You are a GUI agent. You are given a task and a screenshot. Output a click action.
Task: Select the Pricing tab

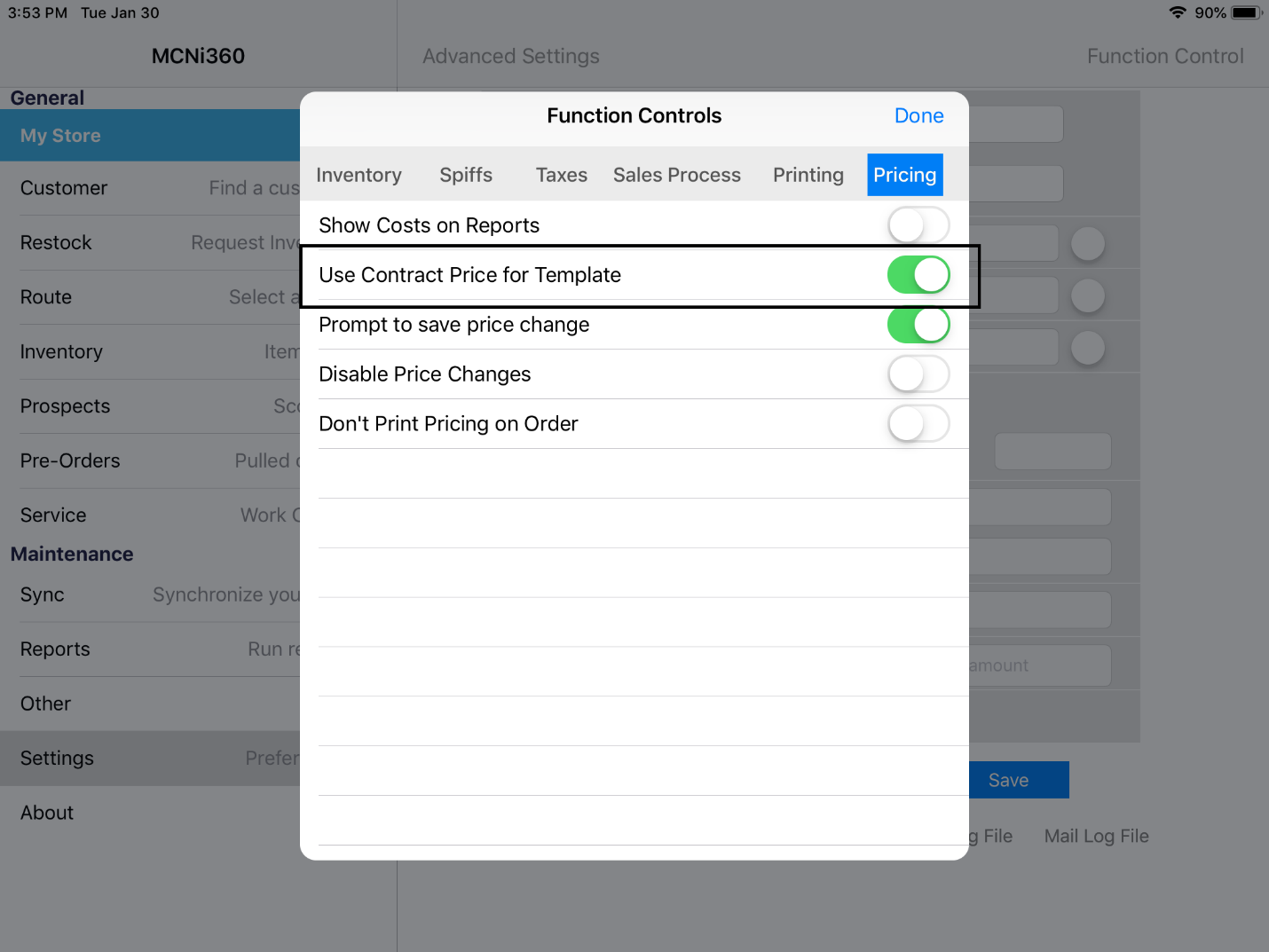[904, 175]
